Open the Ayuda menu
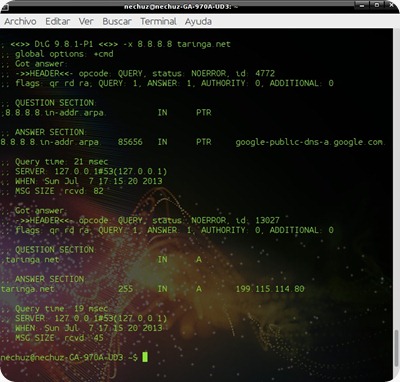This screenshot has width=400, height=382. pyautogui.click(x=198, y=22)
